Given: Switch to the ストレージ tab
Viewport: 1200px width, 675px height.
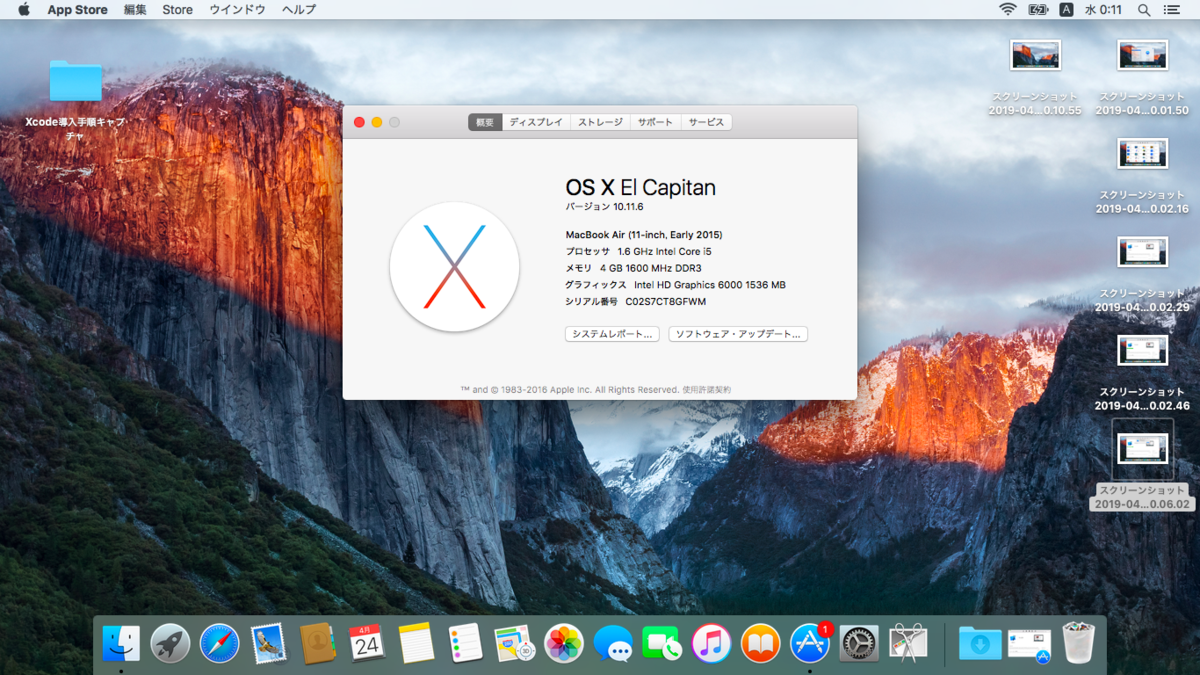Looking at the screenshot, I should click(x=600, y=122).
